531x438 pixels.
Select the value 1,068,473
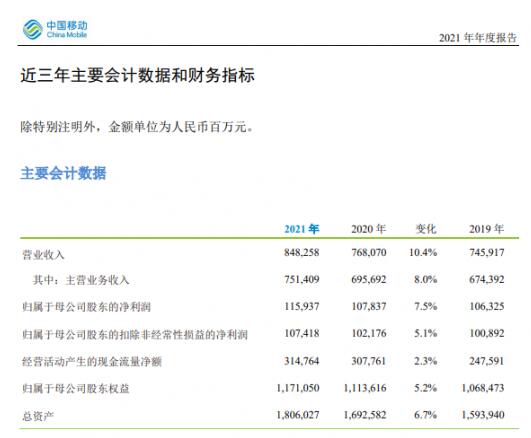(483, 388)
